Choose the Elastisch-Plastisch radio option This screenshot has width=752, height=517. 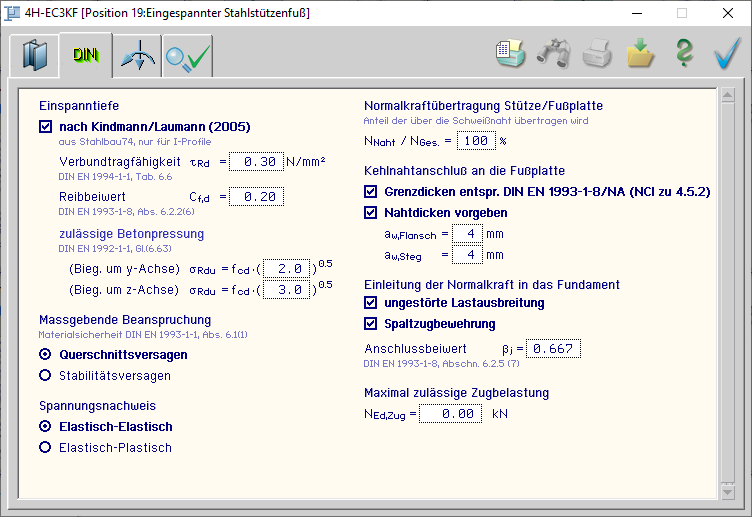45,448
